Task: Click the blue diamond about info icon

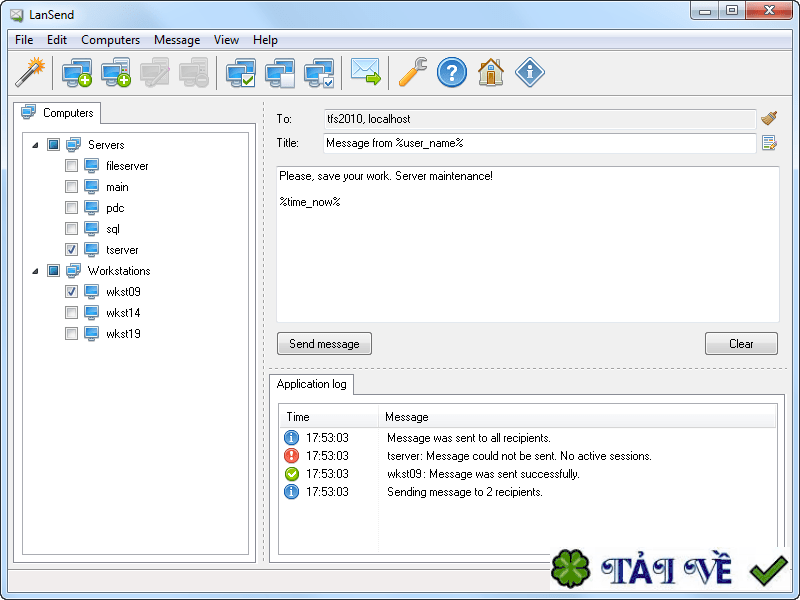Action: pos(530,72)
